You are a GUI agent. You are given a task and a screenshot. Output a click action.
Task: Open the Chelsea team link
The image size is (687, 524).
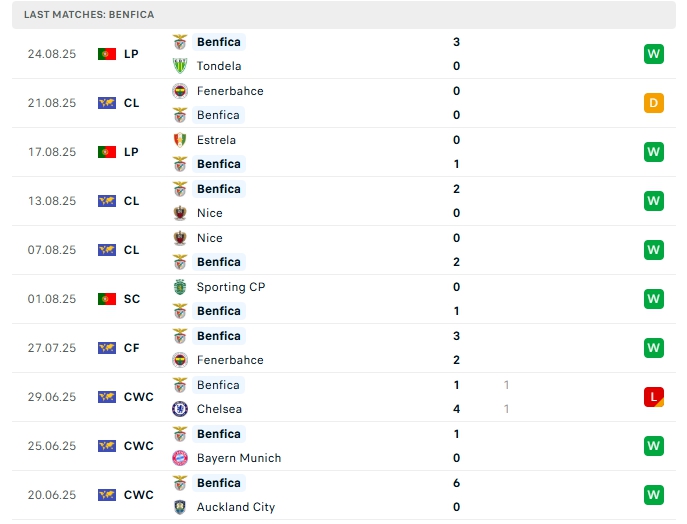tap(219, 409)
